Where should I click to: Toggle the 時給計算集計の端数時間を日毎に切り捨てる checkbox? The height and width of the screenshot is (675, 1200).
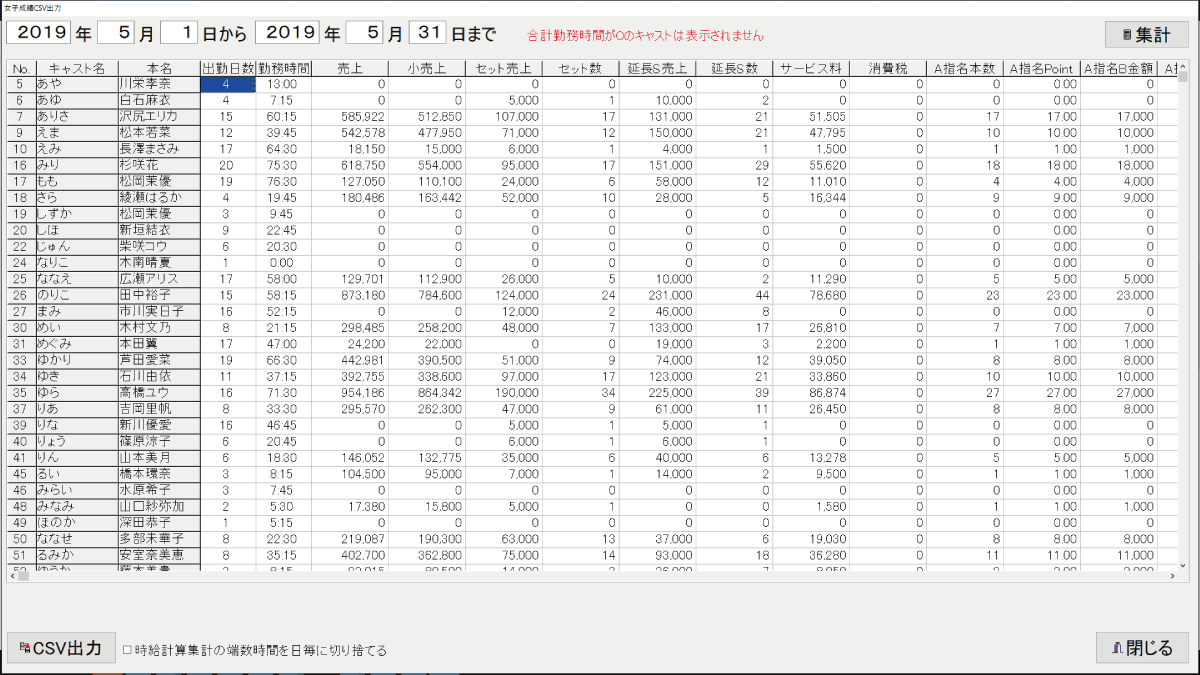(x=127, y=650)
